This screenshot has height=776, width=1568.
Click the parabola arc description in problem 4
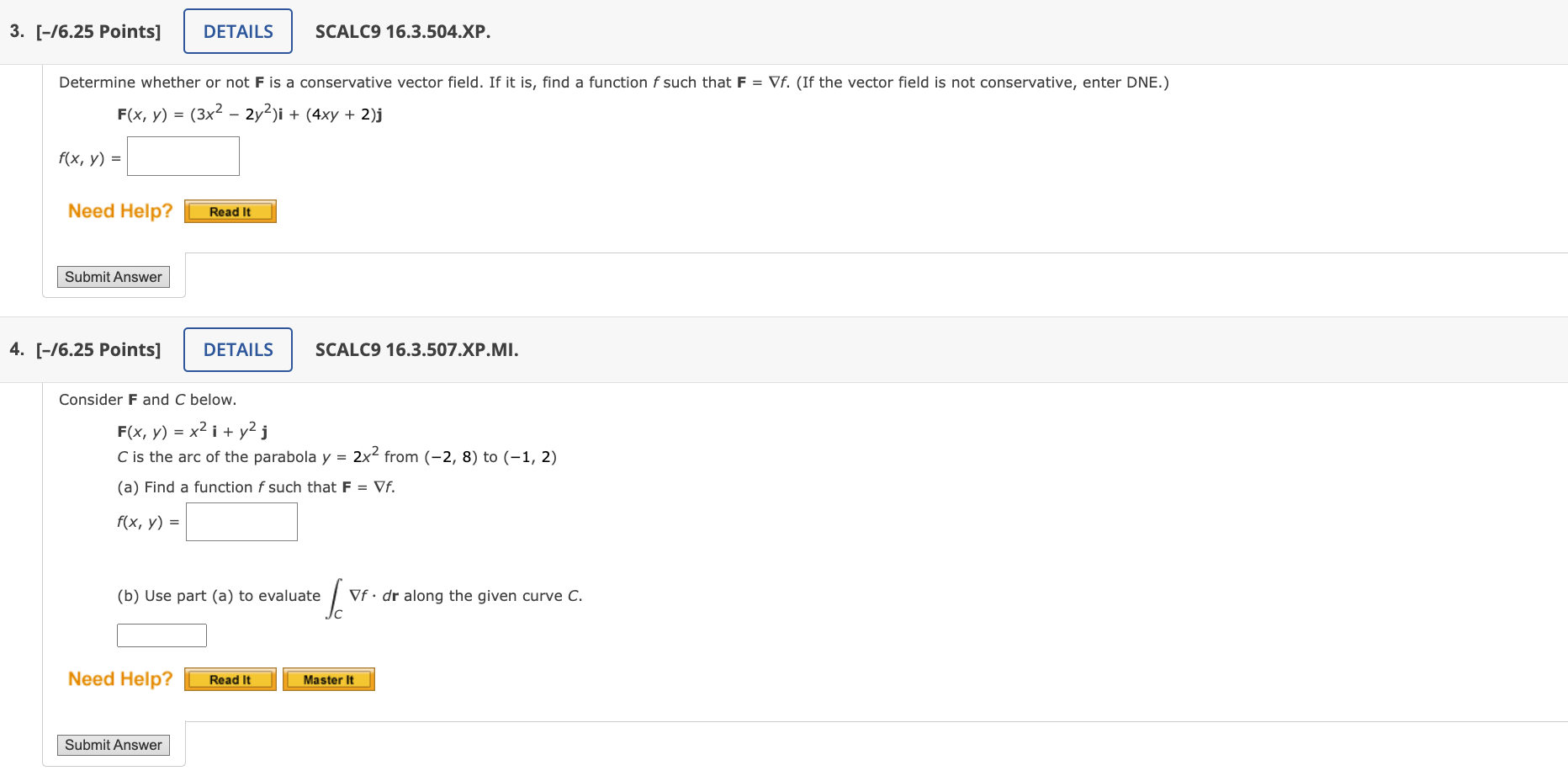pos(336,455)
